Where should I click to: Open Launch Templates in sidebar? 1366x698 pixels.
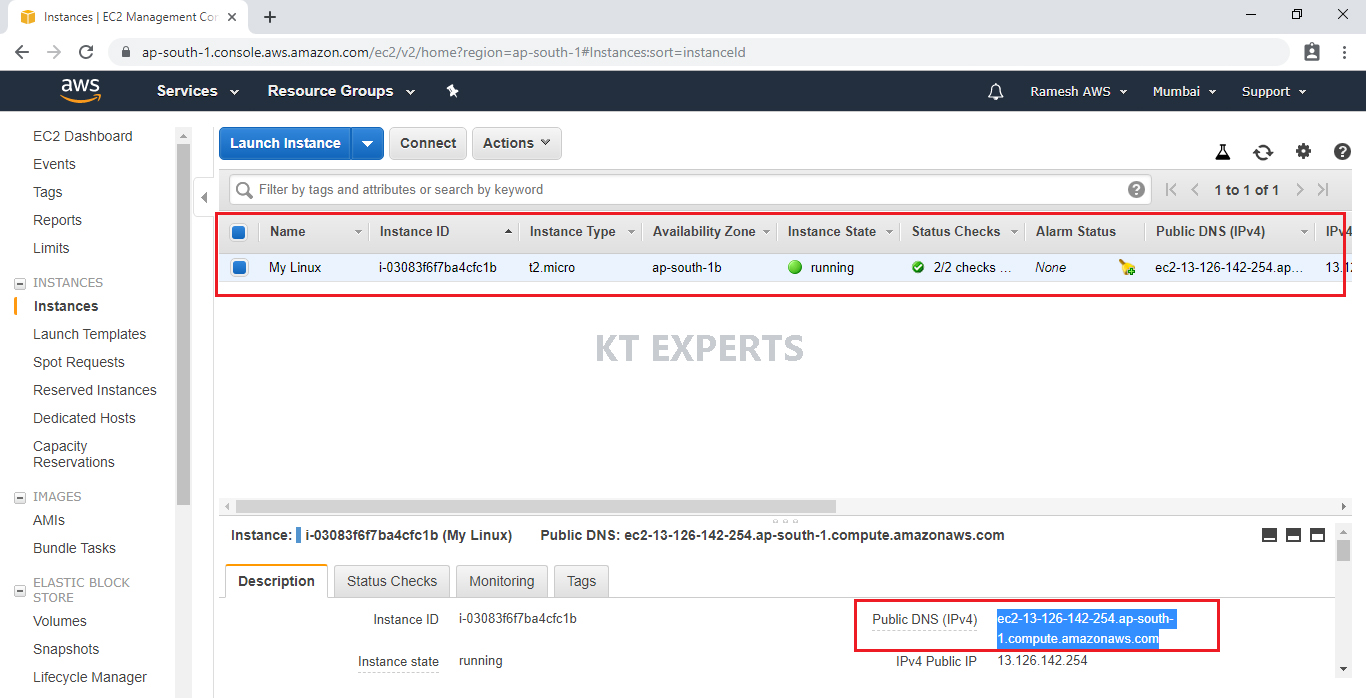[x=89, y=334]
